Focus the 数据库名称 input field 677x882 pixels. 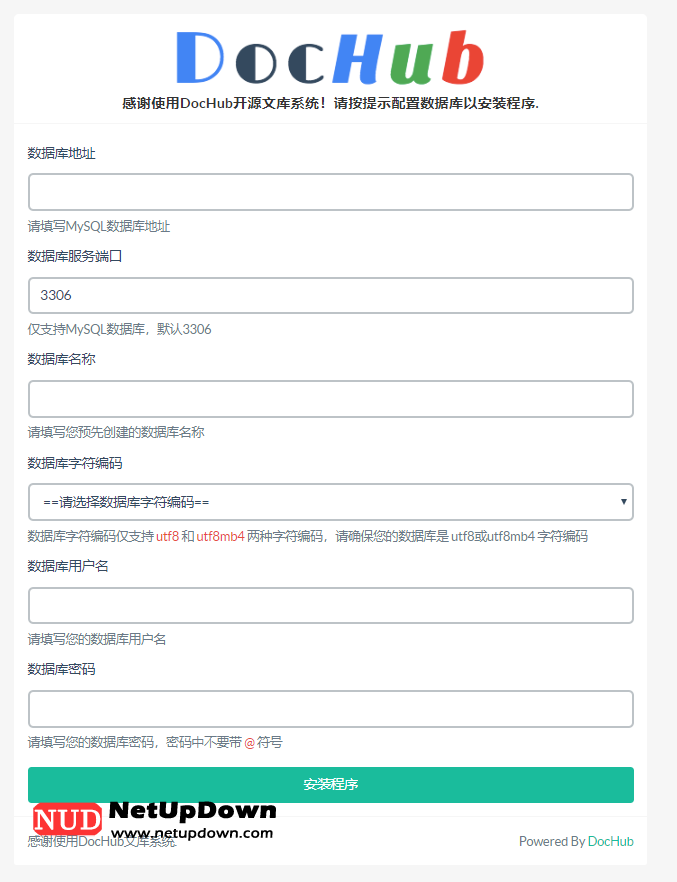point(331,399)
